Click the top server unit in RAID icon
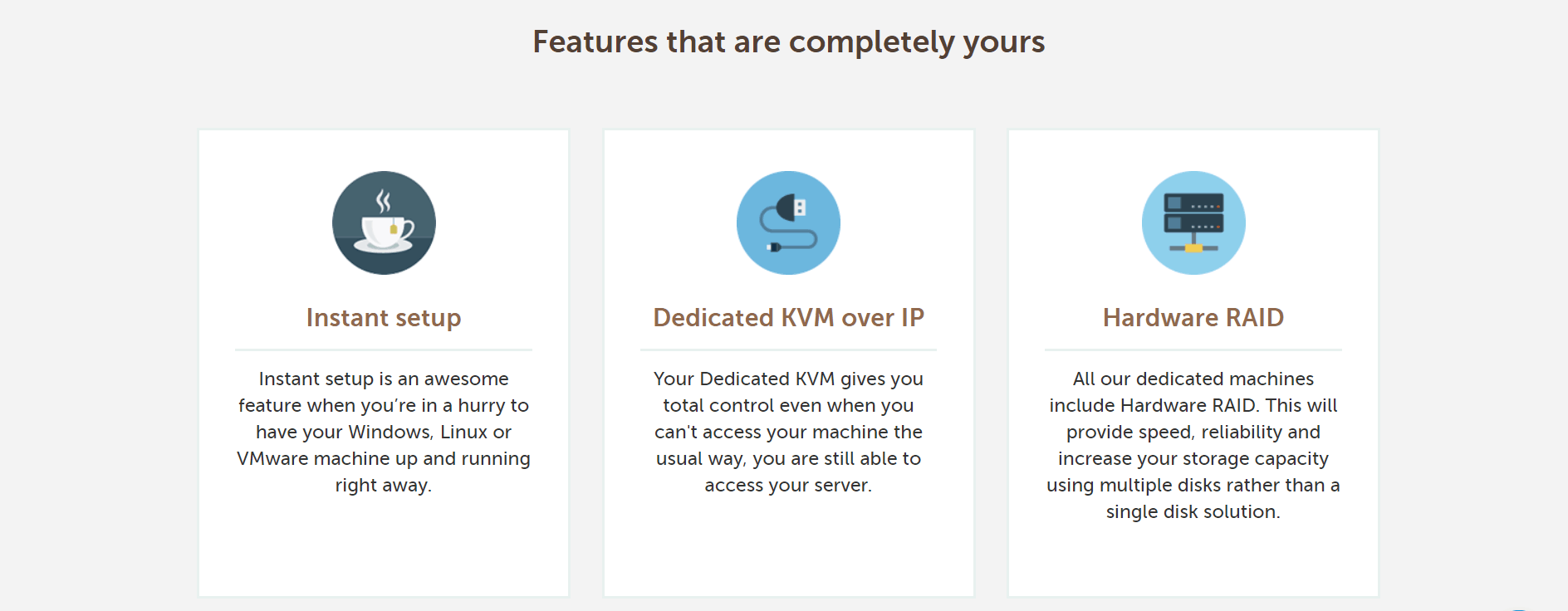 (1193, 203)
